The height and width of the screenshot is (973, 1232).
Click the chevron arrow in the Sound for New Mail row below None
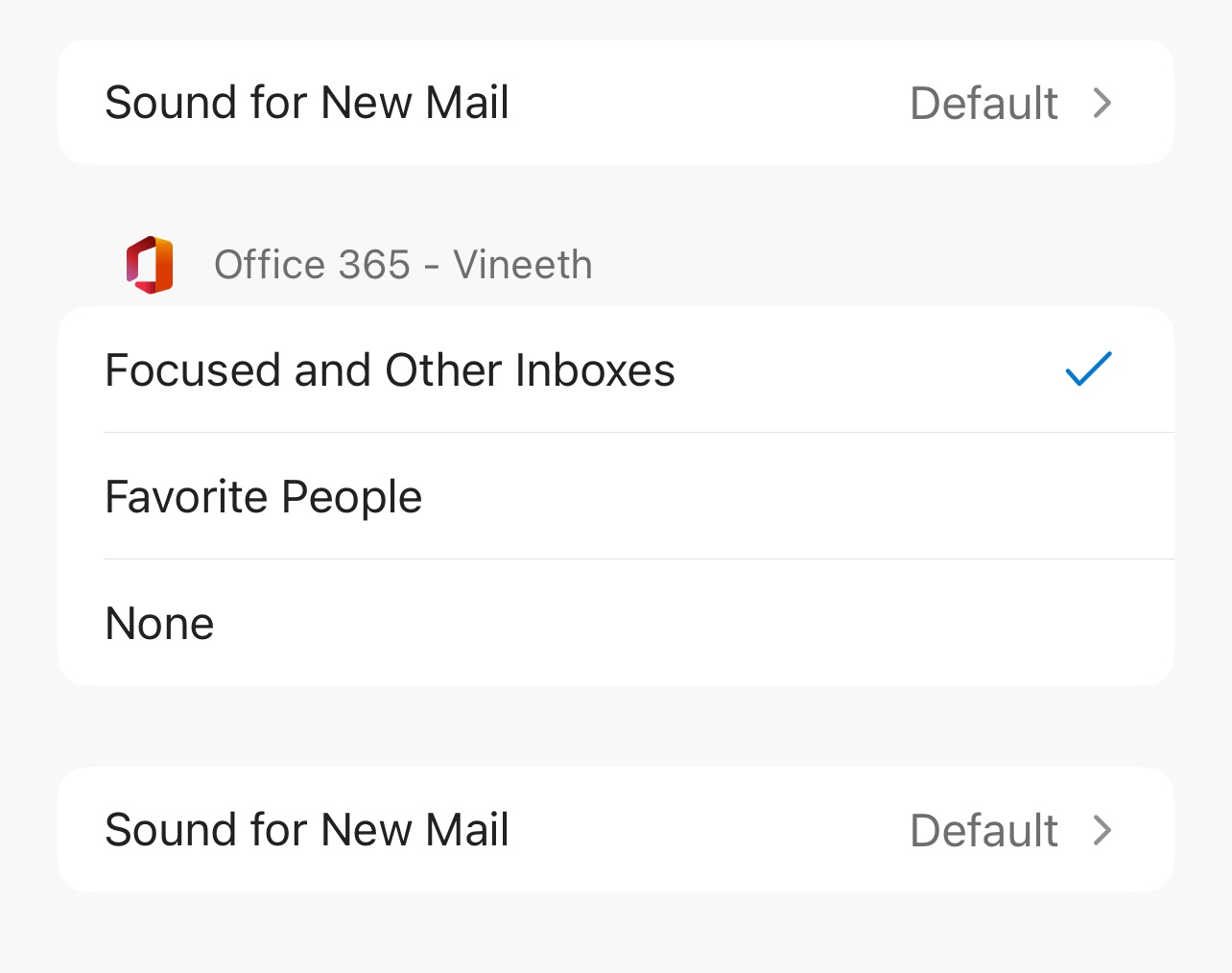(x=1102, y=830)
